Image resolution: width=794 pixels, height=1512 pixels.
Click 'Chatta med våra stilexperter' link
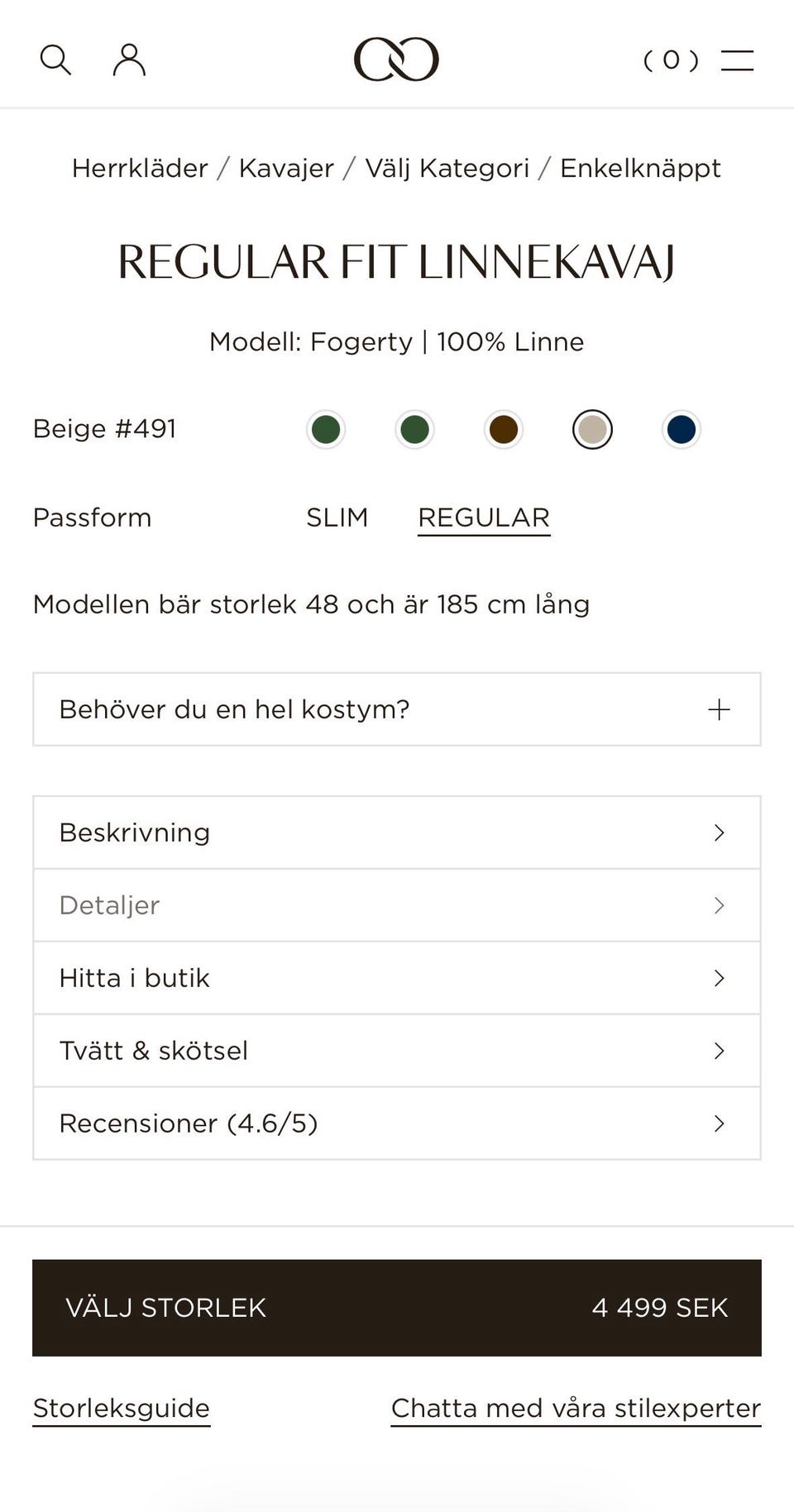[x=576, y=1409]
